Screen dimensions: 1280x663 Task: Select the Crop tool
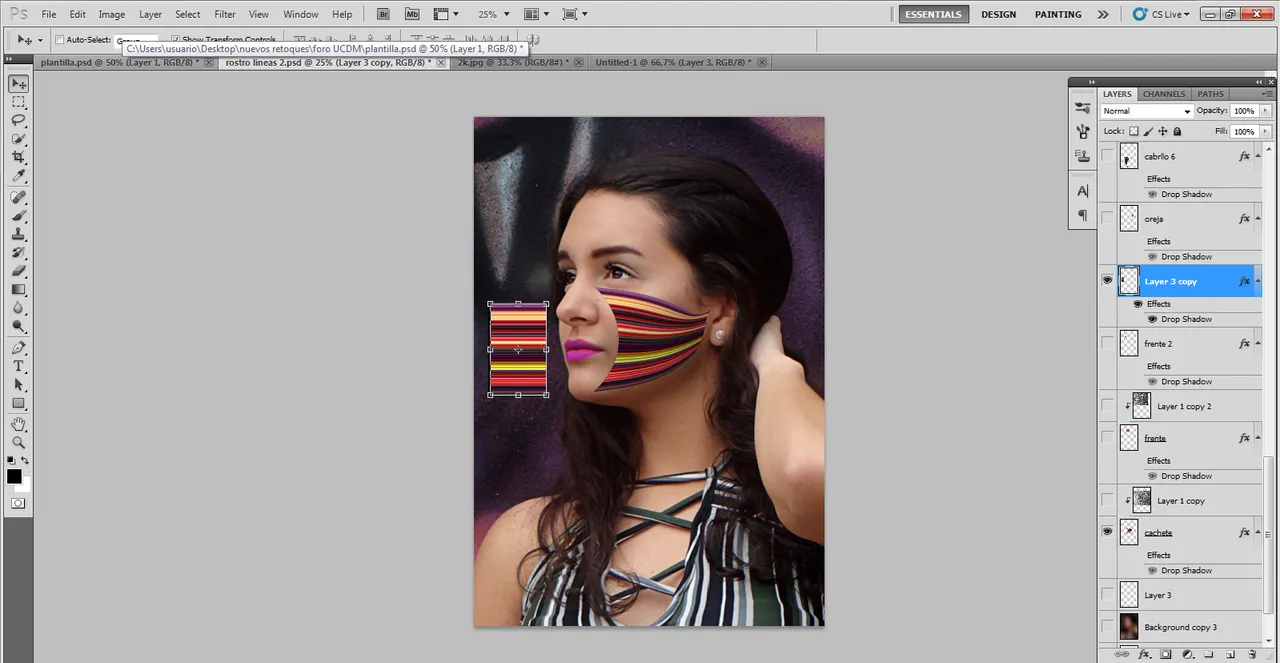coord(18,158)
